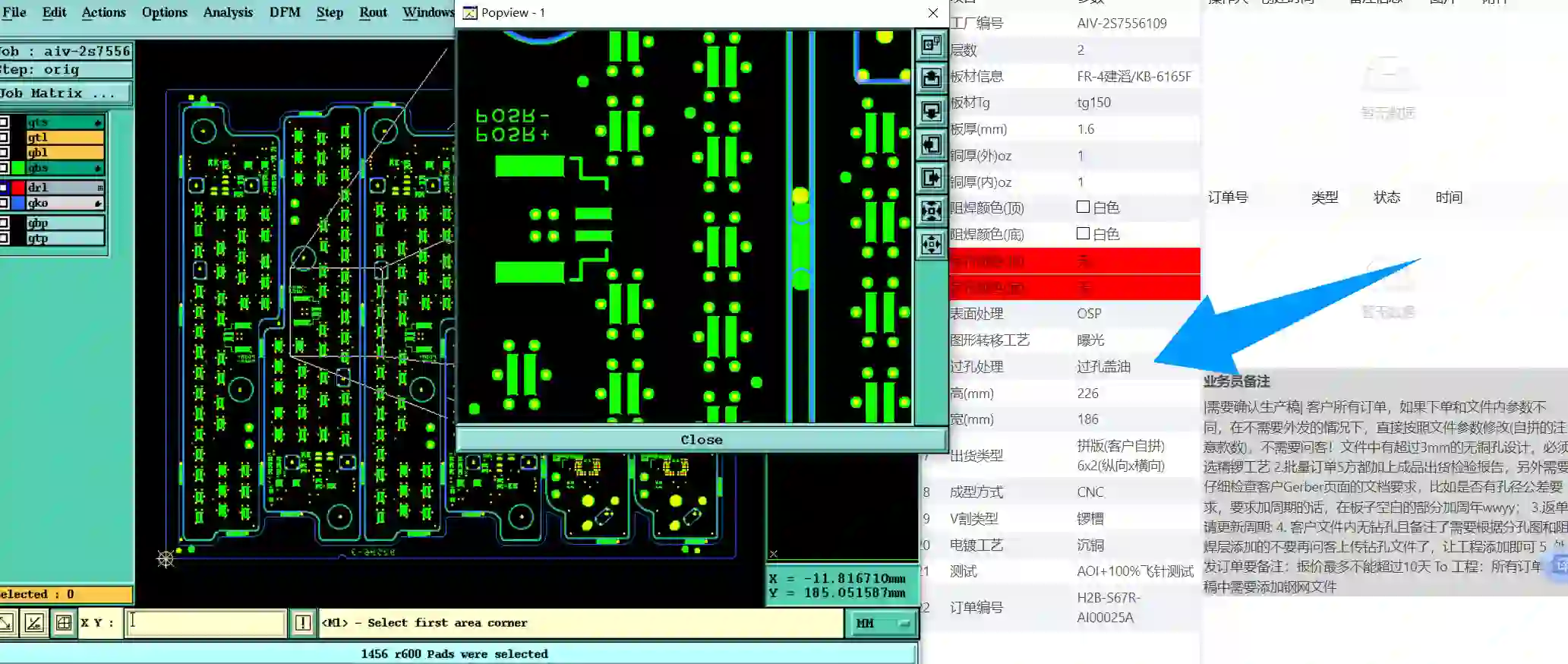Open the Edit menu
Image resolution: width=1568 pixels, height=664 pixels.
point(54,12)
